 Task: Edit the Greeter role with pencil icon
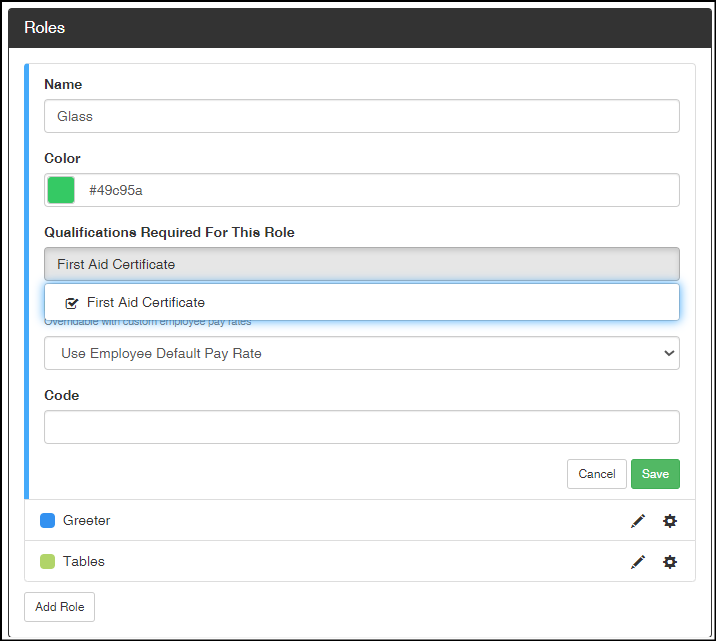click(x=638, y=521)
